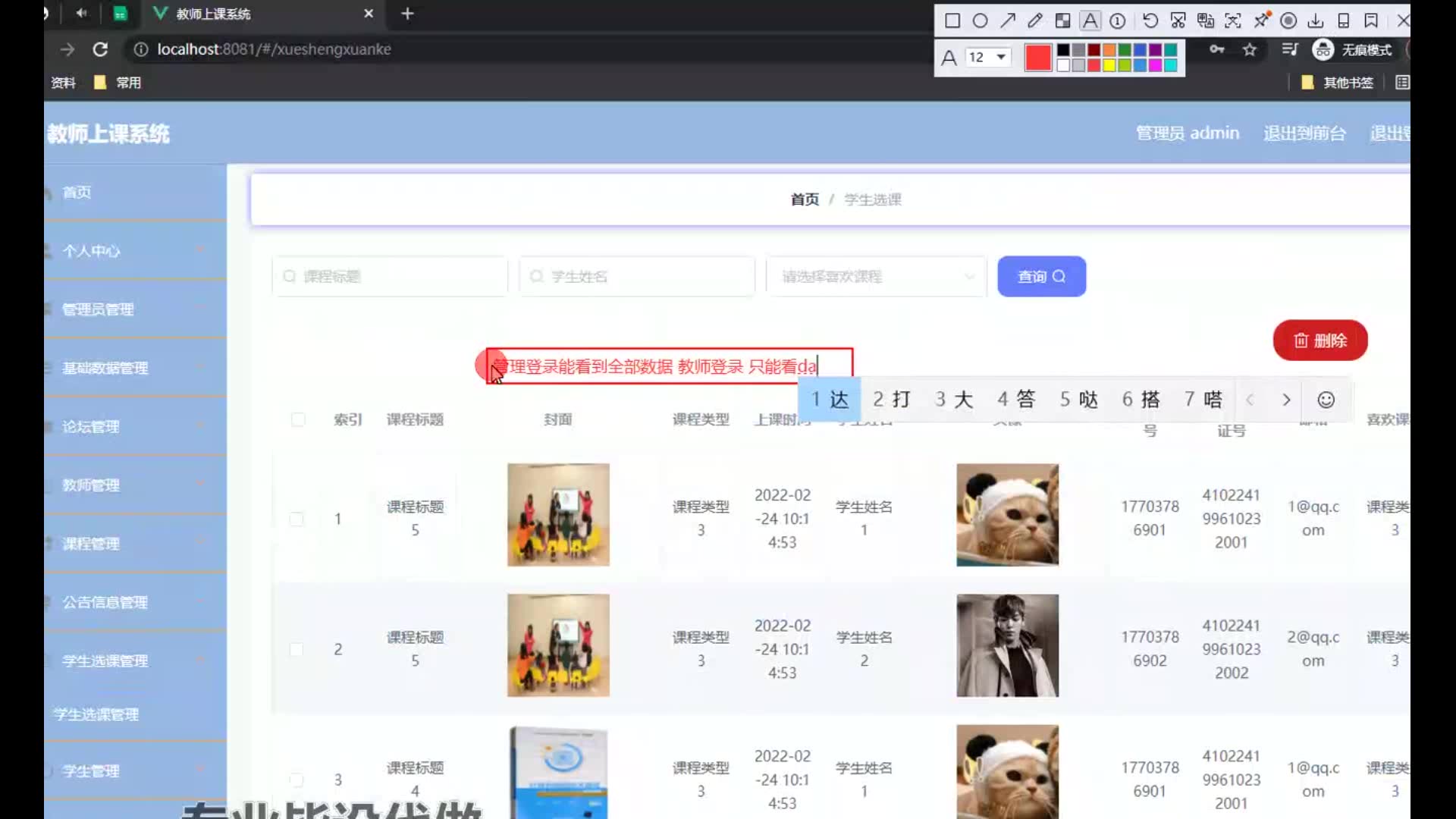Save the screenshot with download icon
This screenshot has width=1456, height=819.
coord(1316,20)
